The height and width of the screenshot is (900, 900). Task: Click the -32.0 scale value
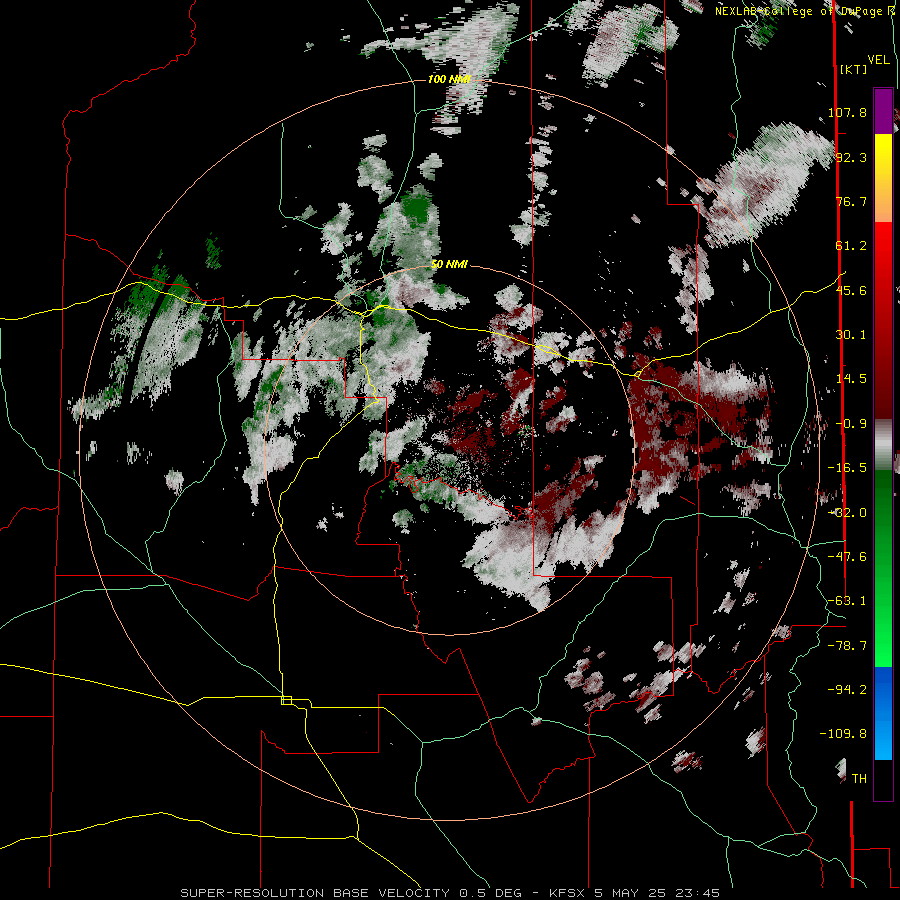pyautogui.click(x=847, y=513)
